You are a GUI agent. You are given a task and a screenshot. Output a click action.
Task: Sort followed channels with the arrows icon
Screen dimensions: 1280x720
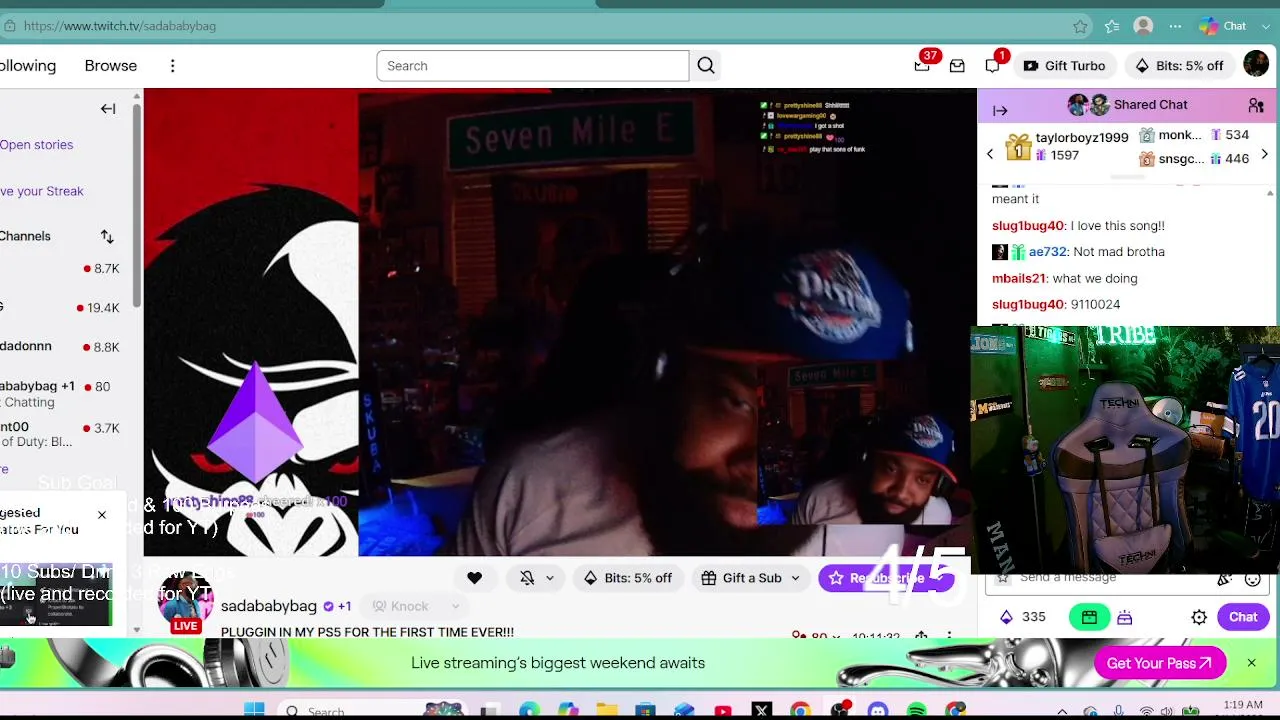[x=107, y=236]
